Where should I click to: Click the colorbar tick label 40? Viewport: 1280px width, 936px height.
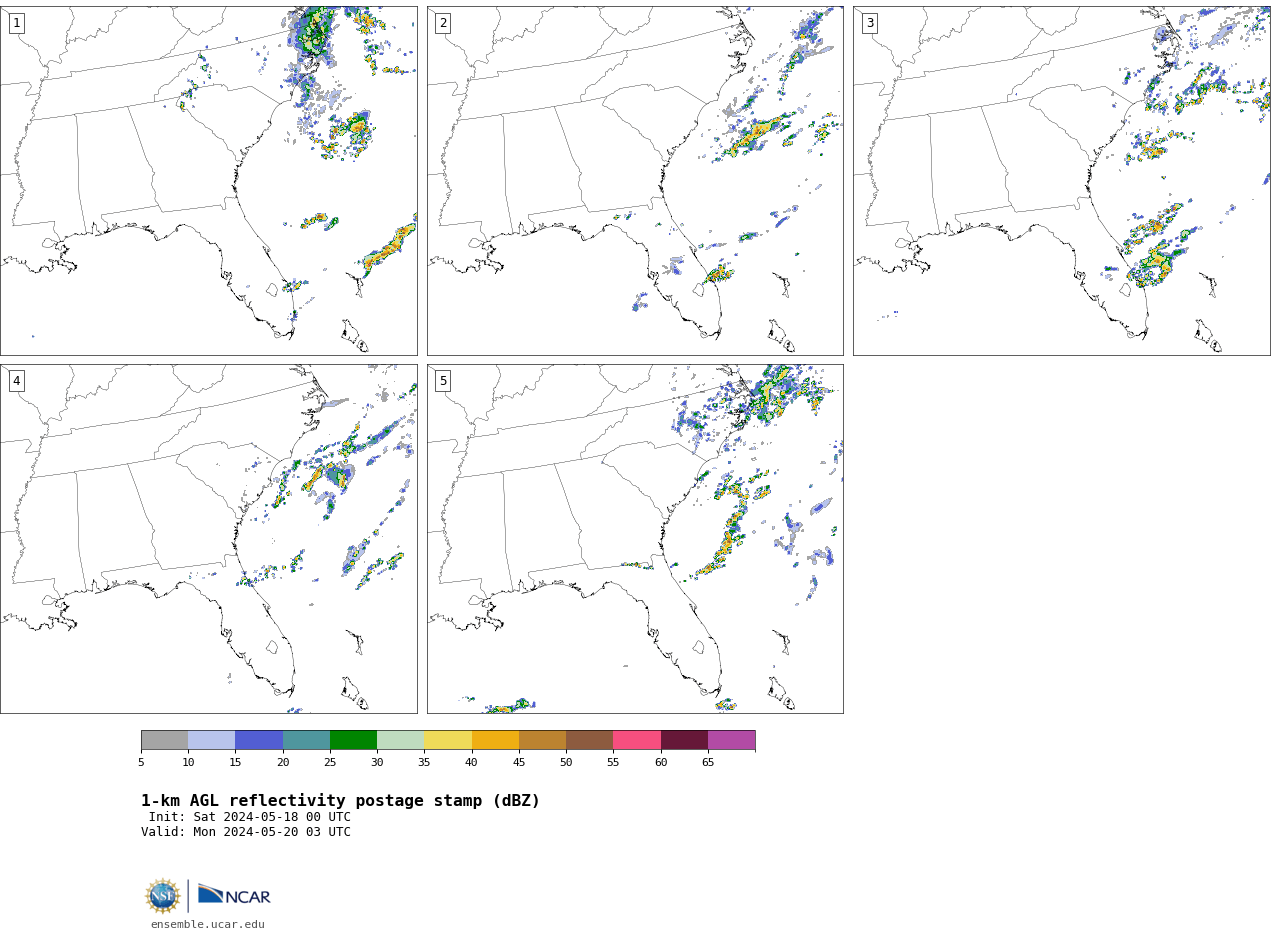tap(472, 763)
